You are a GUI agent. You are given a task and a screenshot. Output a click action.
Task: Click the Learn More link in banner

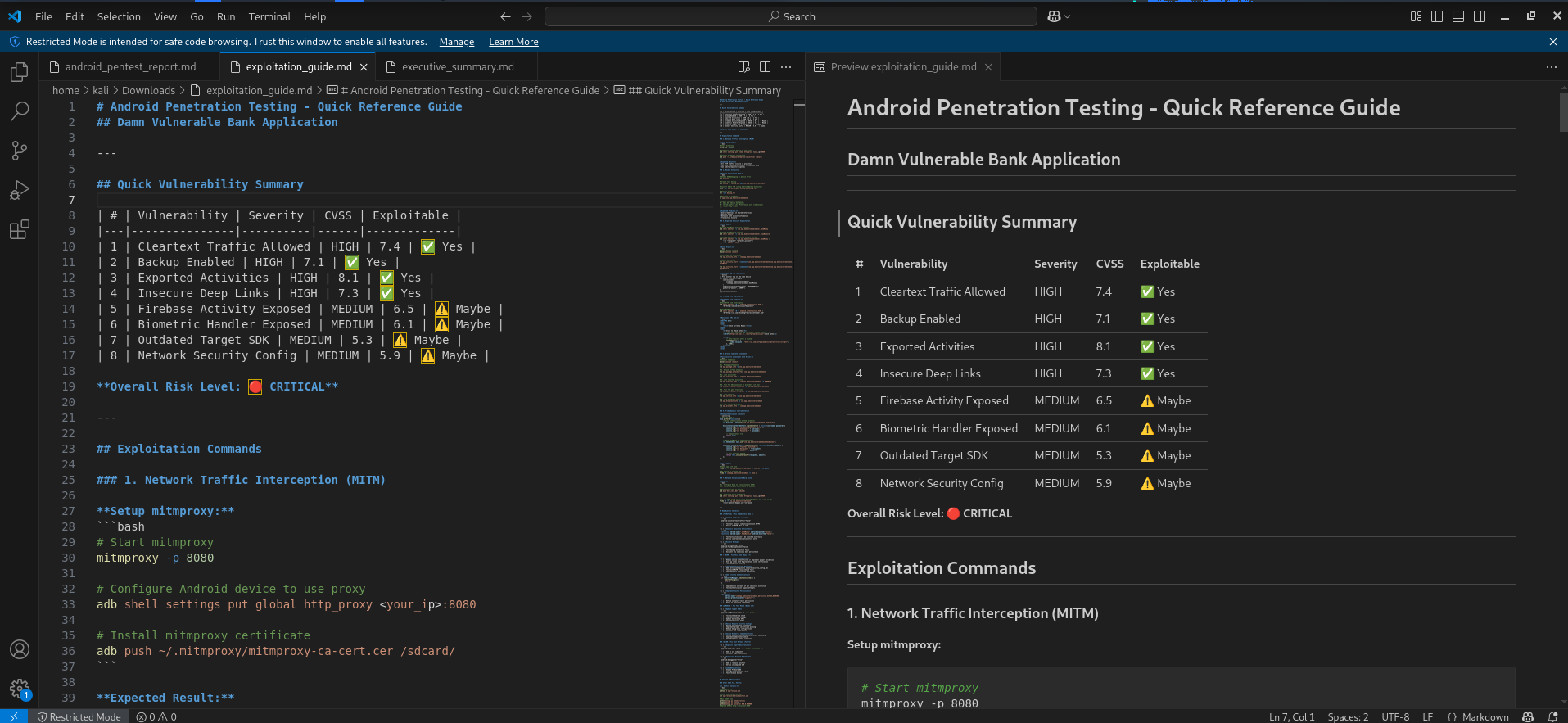tap(513, 42)
